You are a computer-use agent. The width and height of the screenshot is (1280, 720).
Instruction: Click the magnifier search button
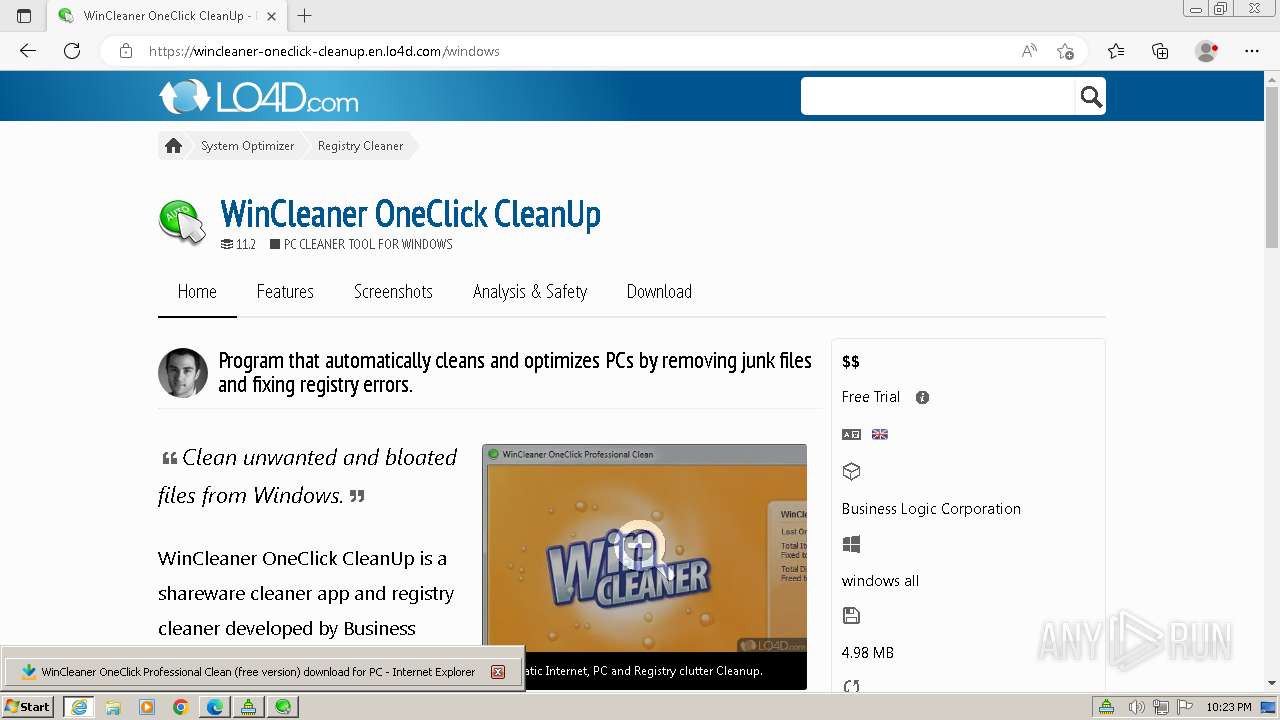pyautogui.click(x=1091, y=96)
